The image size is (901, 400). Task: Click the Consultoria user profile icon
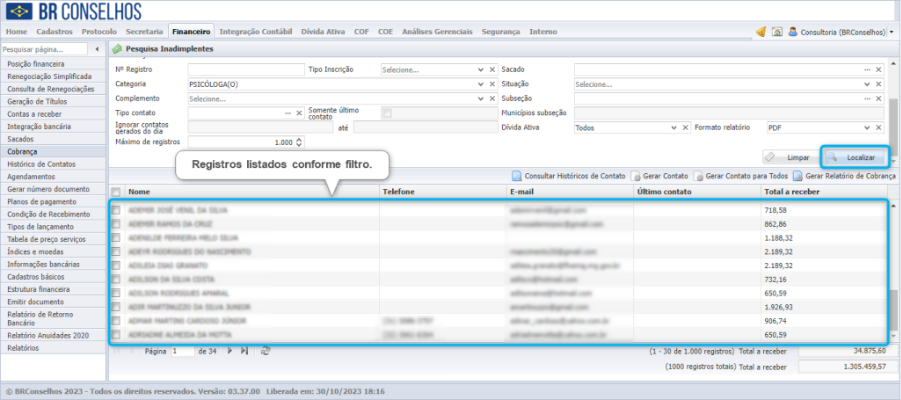[793, 32]
